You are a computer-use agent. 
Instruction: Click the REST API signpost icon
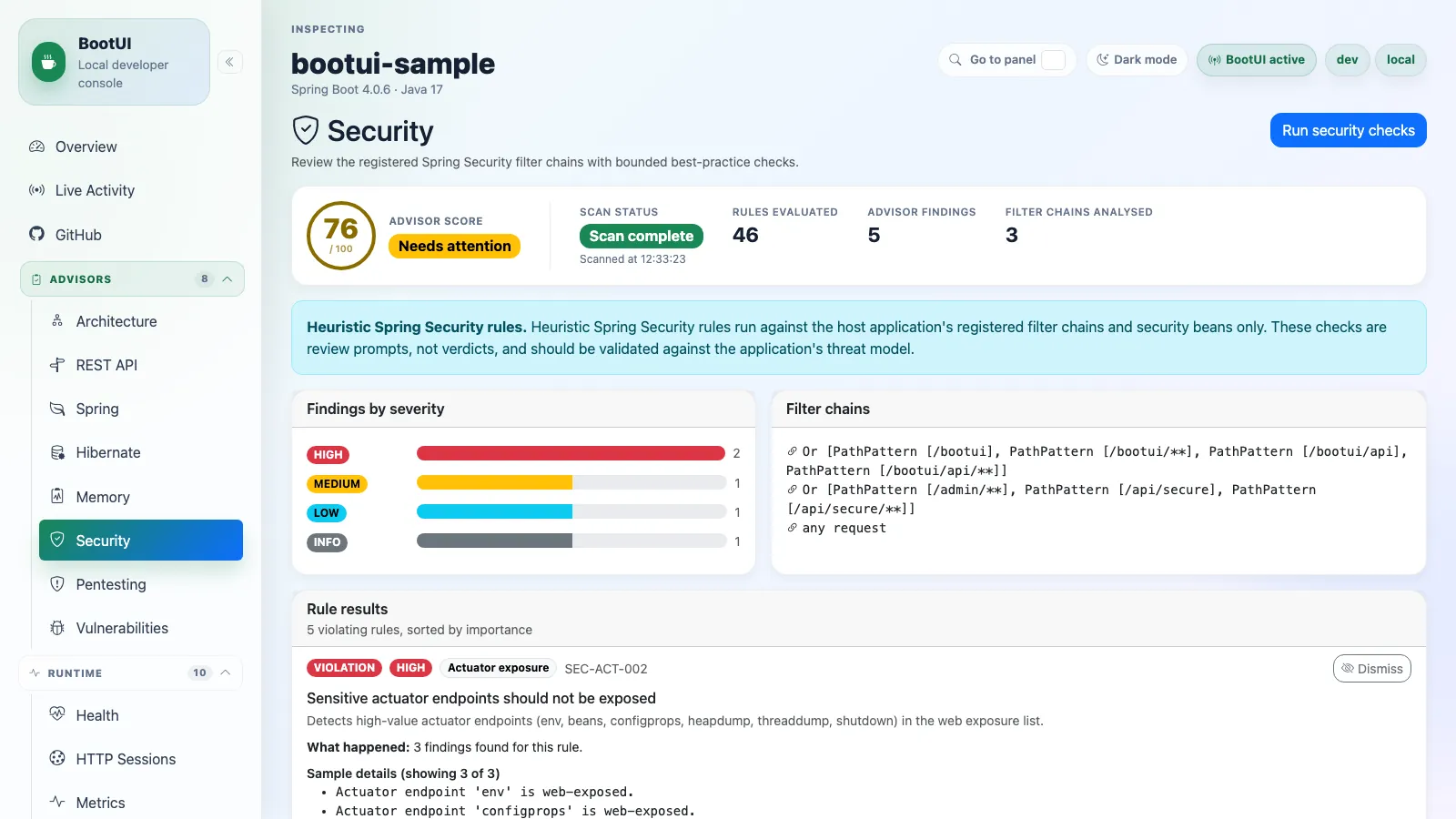(x=57, y=365)
